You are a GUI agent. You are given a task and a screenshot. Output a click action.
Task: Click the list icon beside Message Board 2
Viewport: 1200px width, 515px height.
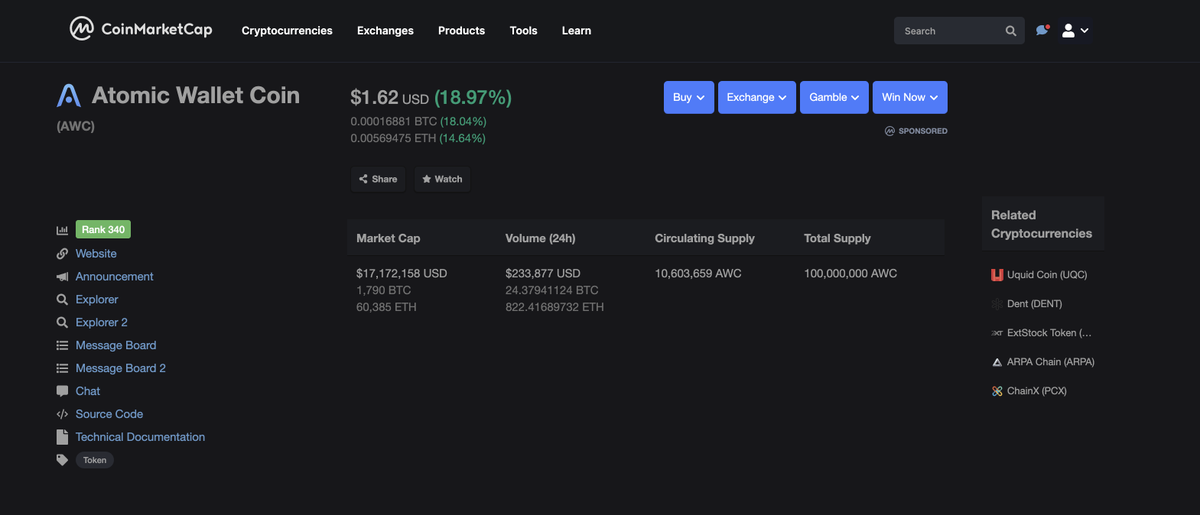click(x=62, y=369)
